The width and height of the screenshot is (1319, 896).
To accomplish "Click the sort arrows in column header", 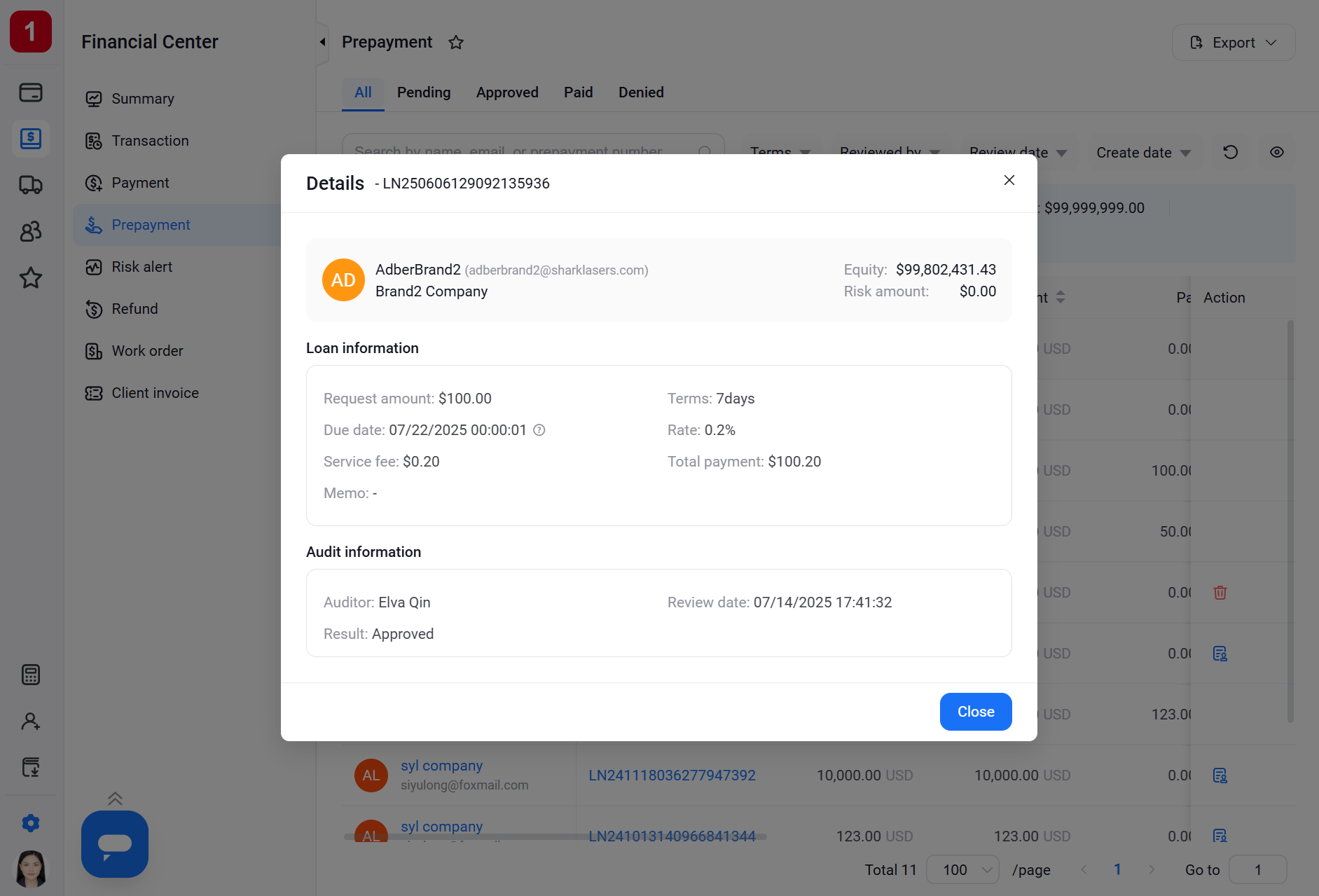I will (x=1061, y=298).
